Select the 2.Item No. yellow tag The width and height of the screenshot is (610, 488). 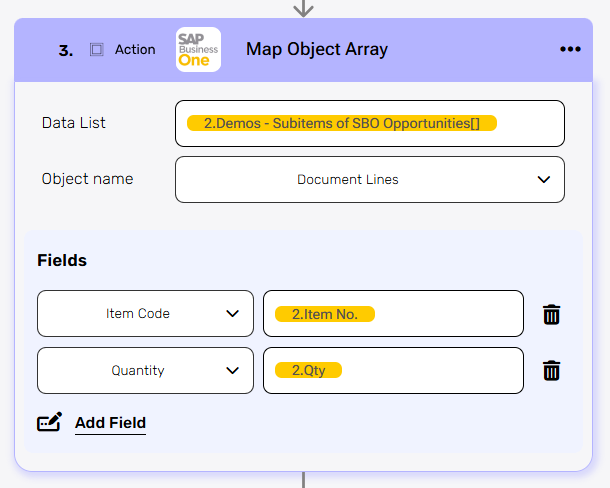[x=324, y=314]
